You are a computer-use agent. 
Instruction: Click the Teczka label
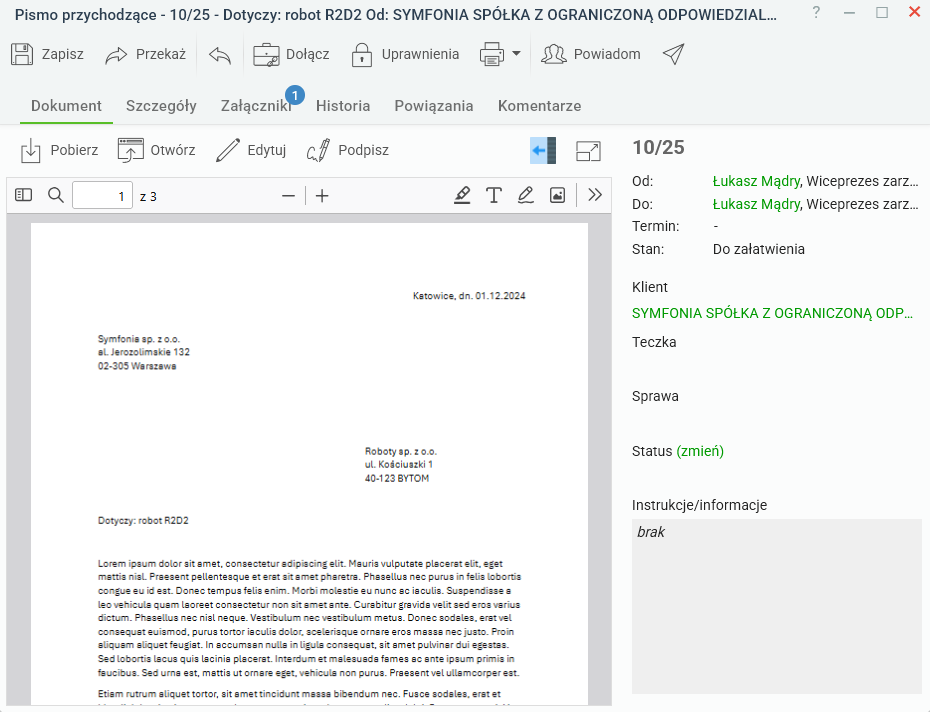coord(654,342)
